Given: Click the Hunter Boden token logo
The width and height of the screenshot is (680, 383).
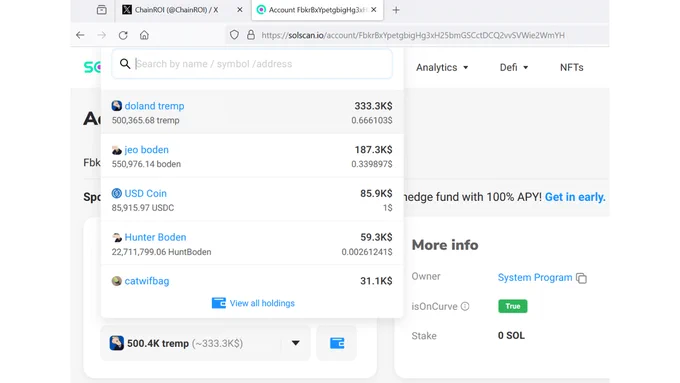Looking at the screenshot, I should (117, 237).
